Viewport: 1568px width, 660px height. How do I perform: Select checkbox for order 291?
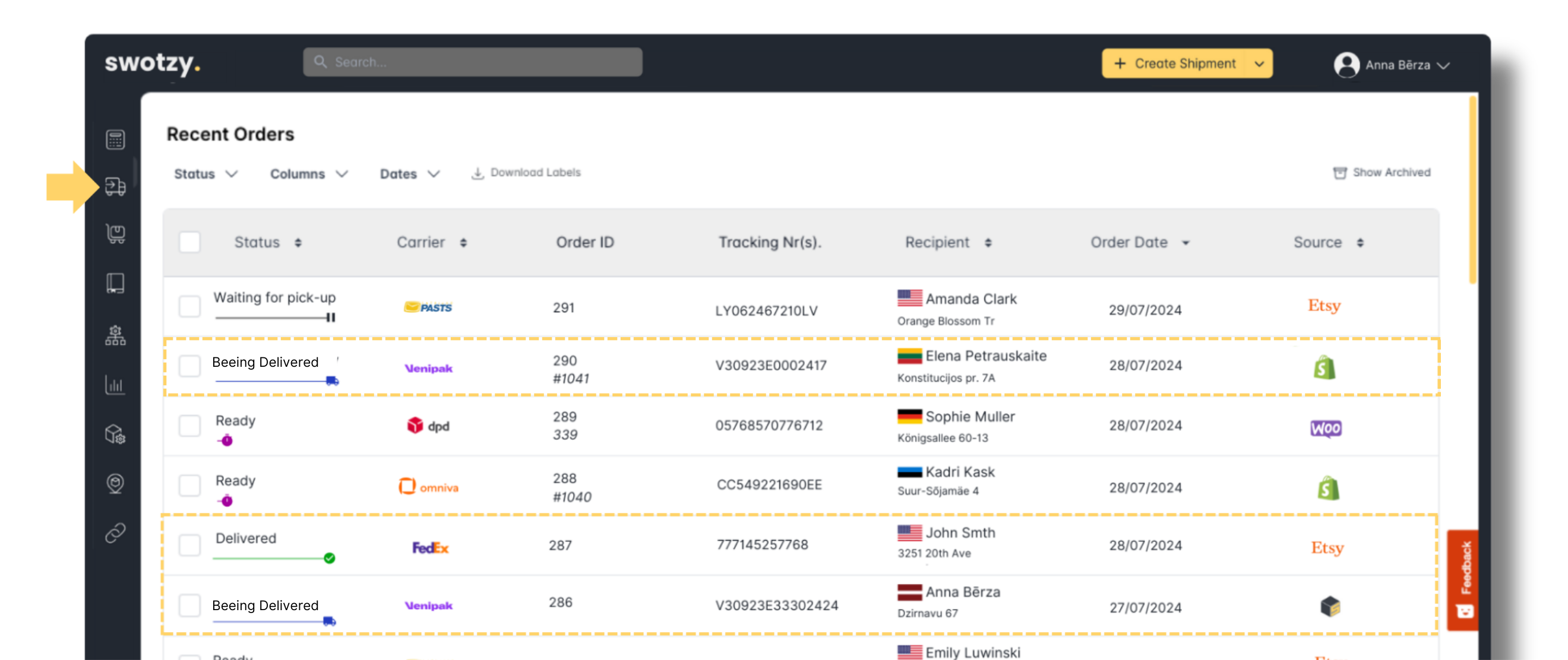(x=190, y=306)
